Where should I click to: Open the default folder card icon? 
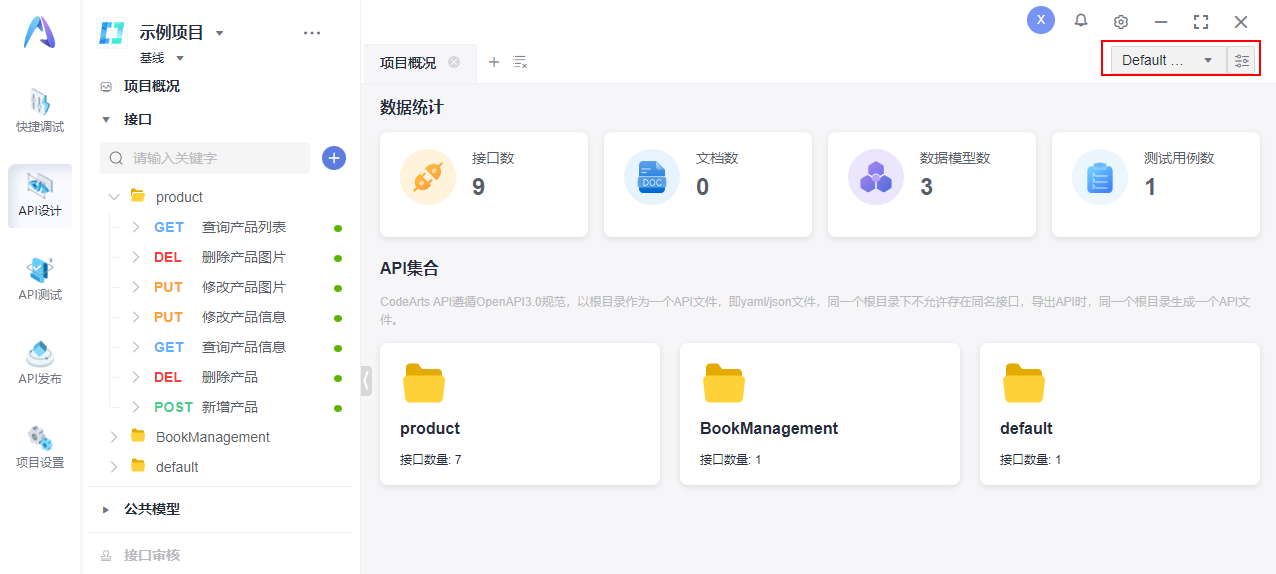point(1024,383)
